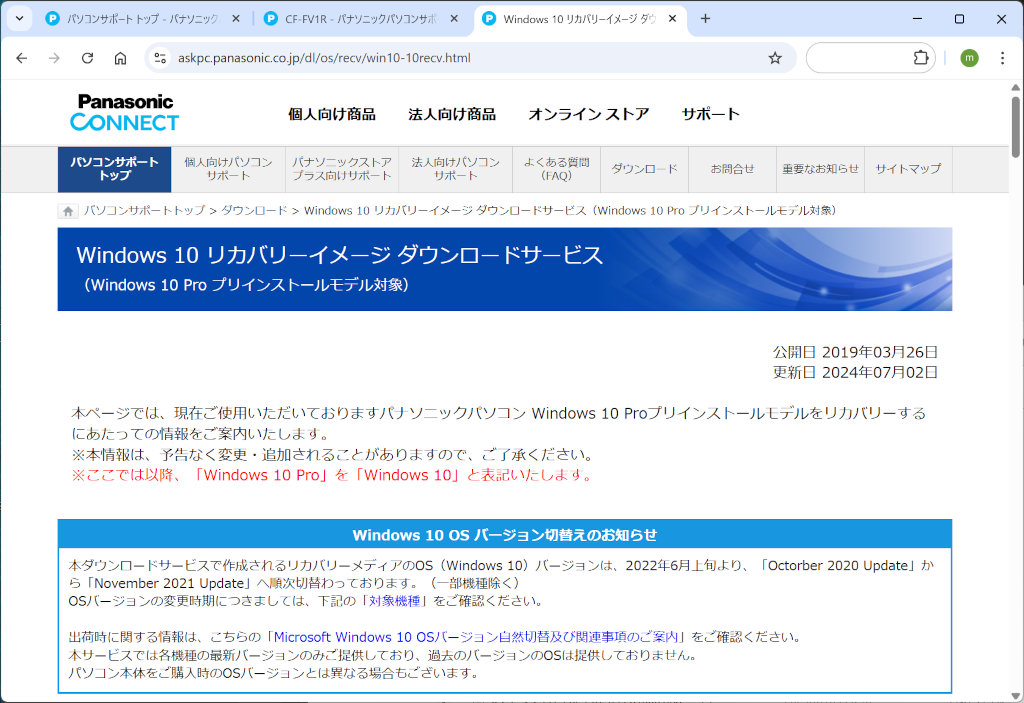Open 法人向け商品 in the top menu

(452, 114)
